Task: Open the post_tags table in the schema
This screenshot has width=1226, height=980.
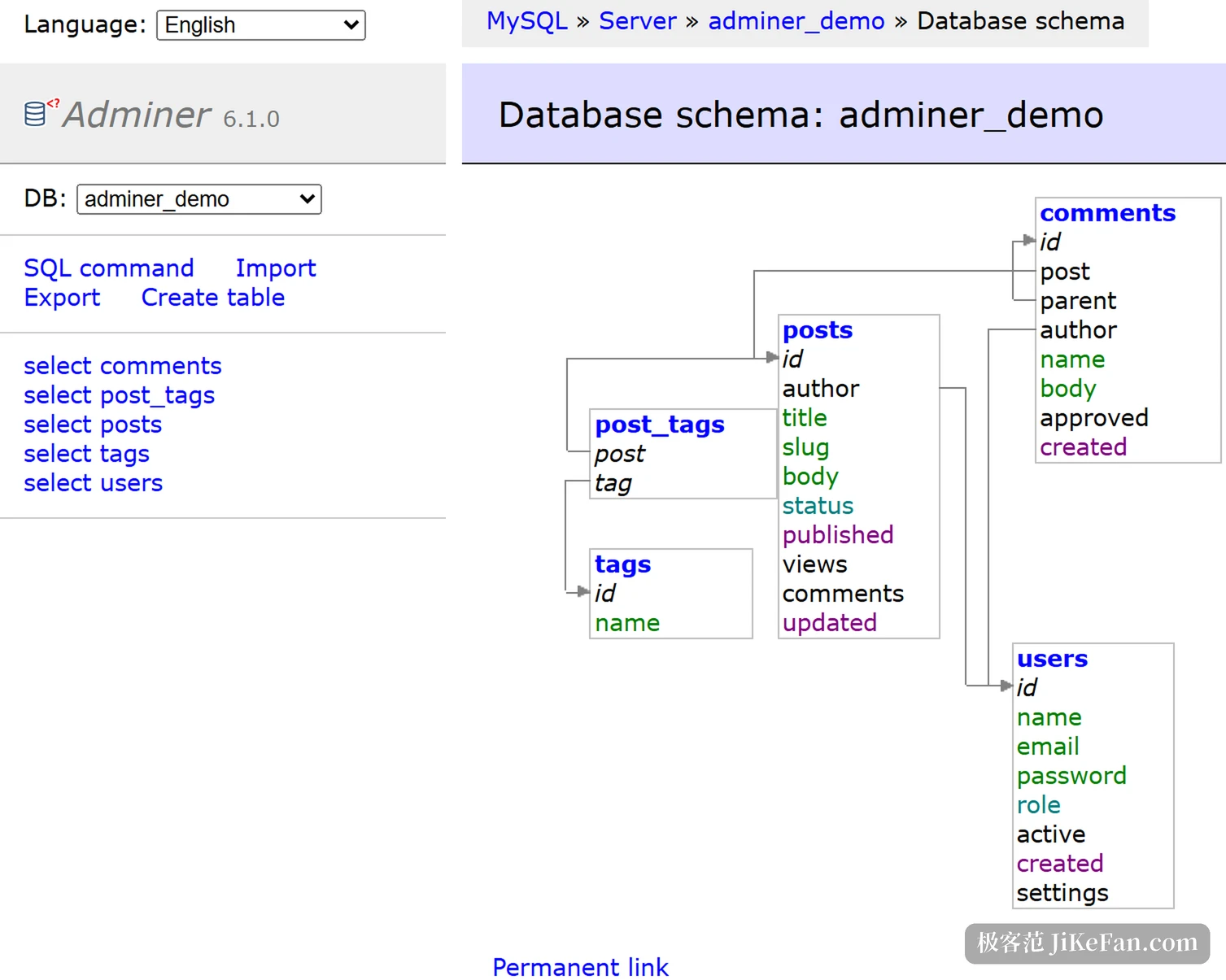Action: 660,425
